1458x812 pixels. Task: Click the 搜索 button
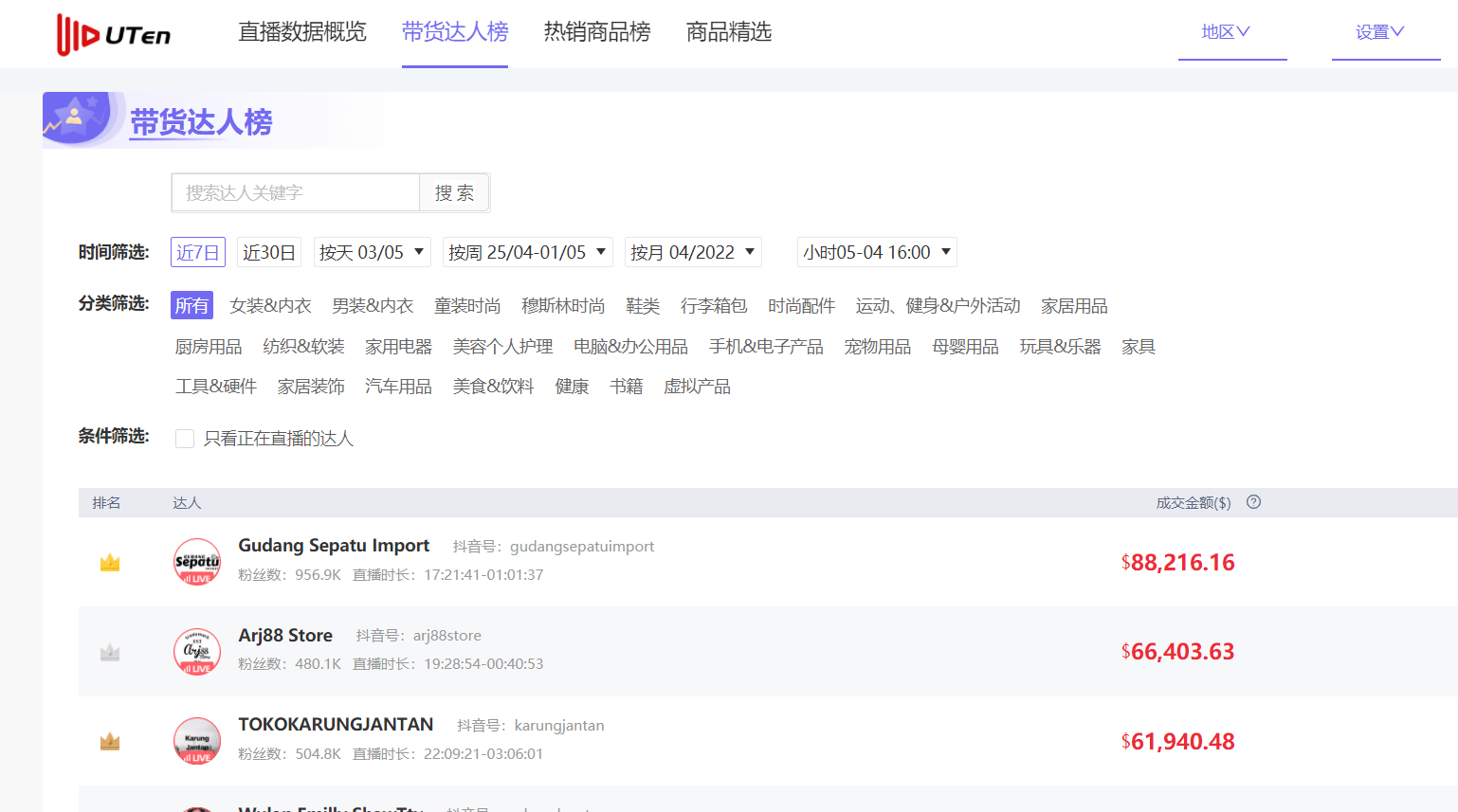454,192
